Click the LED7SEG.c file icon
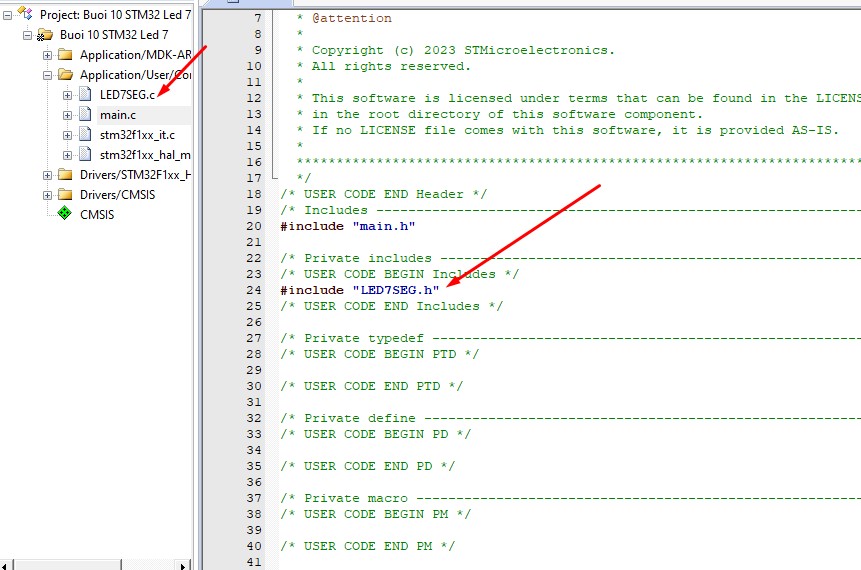 85,95
